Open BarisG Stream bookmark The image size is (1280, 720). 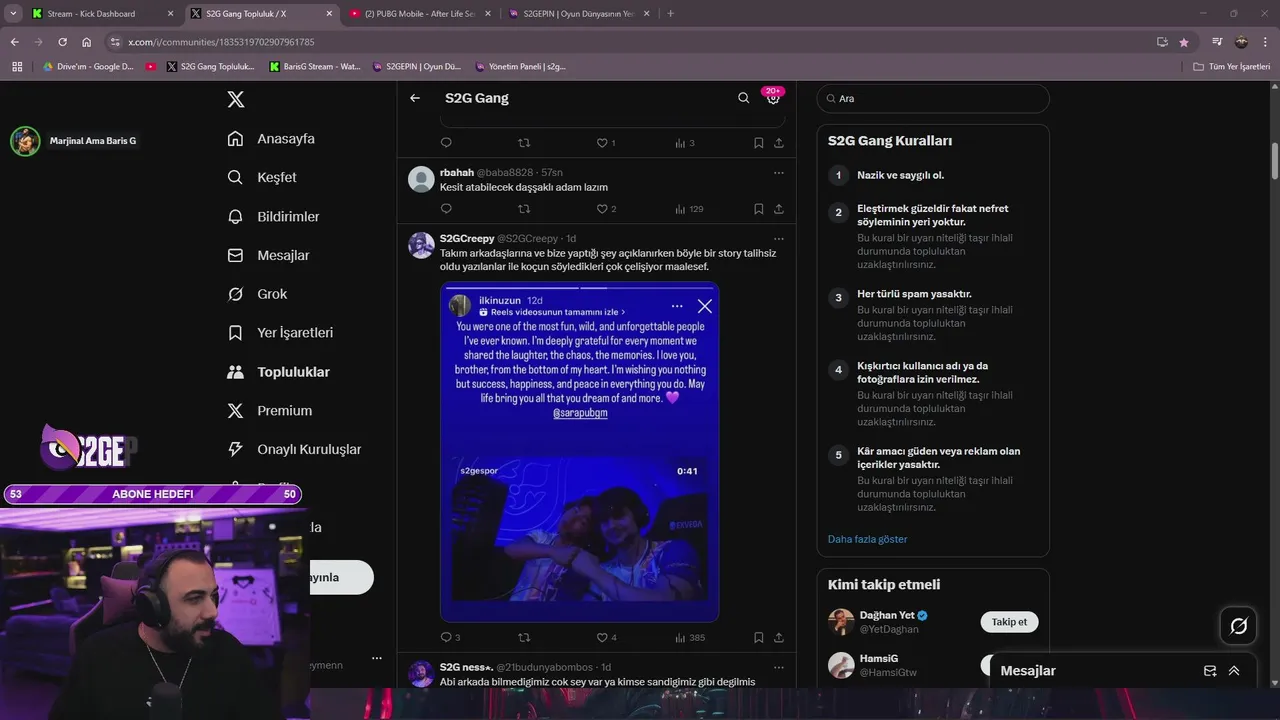click(x=315, y=67)
